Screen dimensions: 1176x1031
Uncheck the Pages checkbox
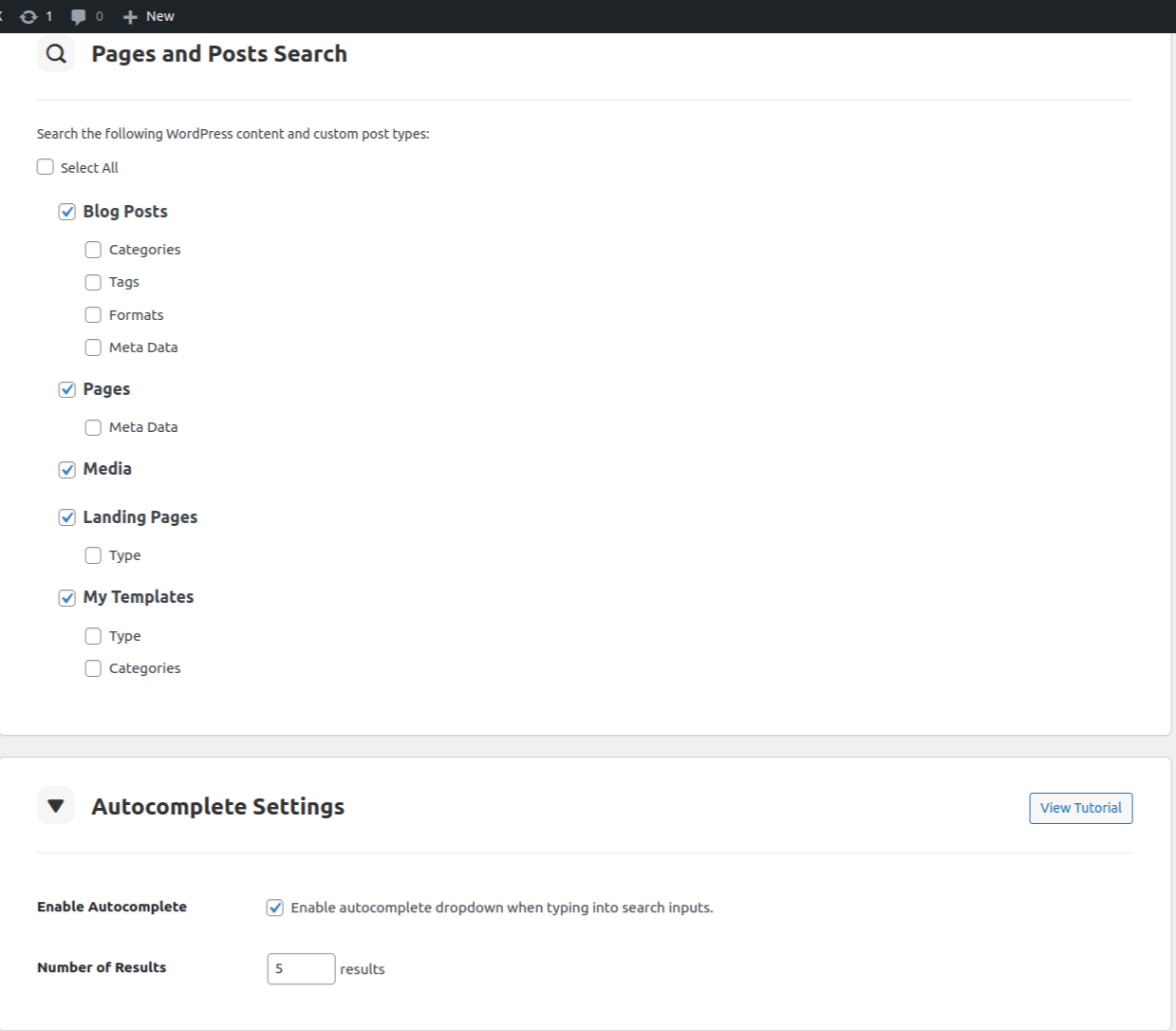(67, 389)
